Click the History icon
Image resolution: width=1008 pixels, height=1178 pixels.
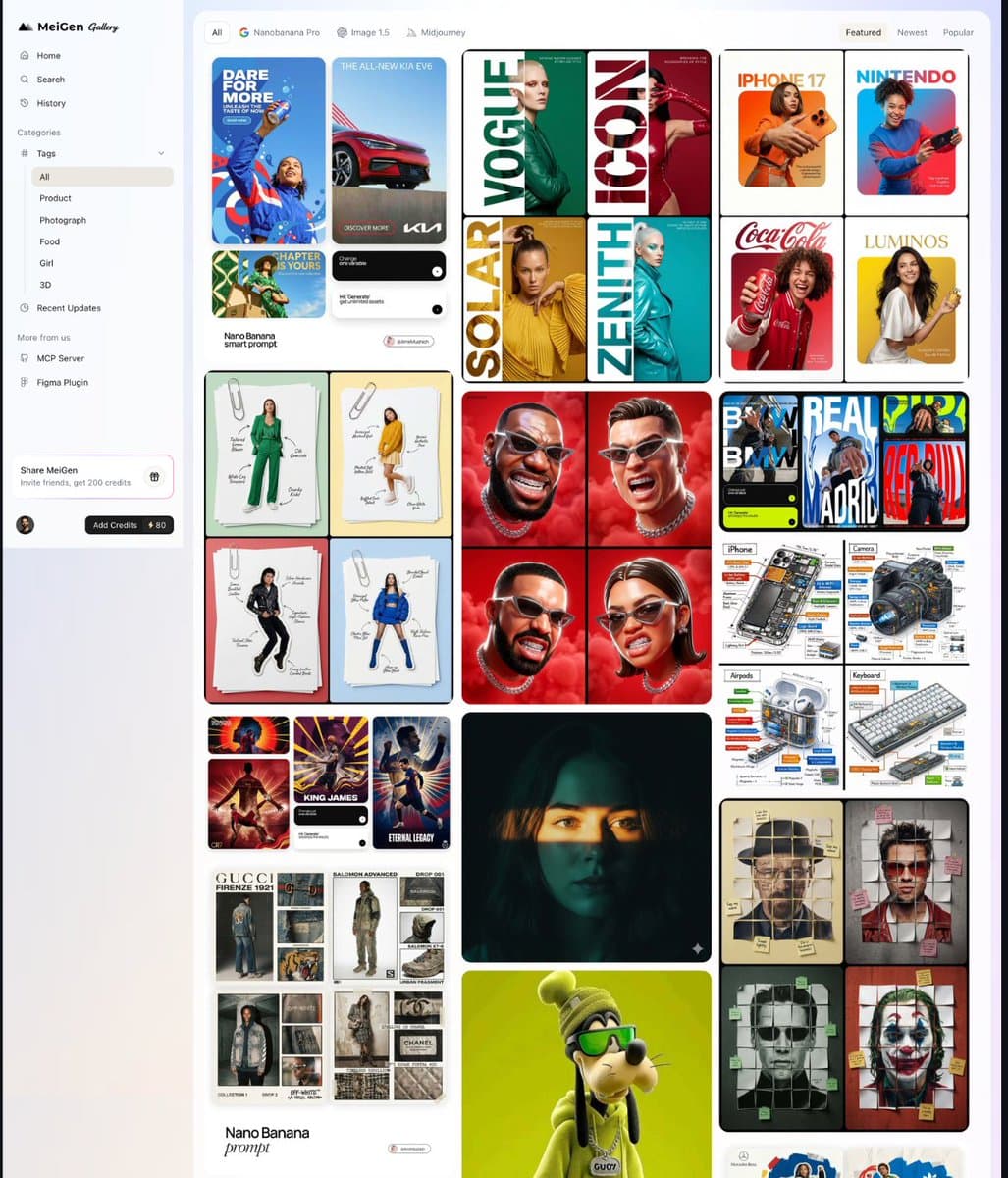pos(23,103)
